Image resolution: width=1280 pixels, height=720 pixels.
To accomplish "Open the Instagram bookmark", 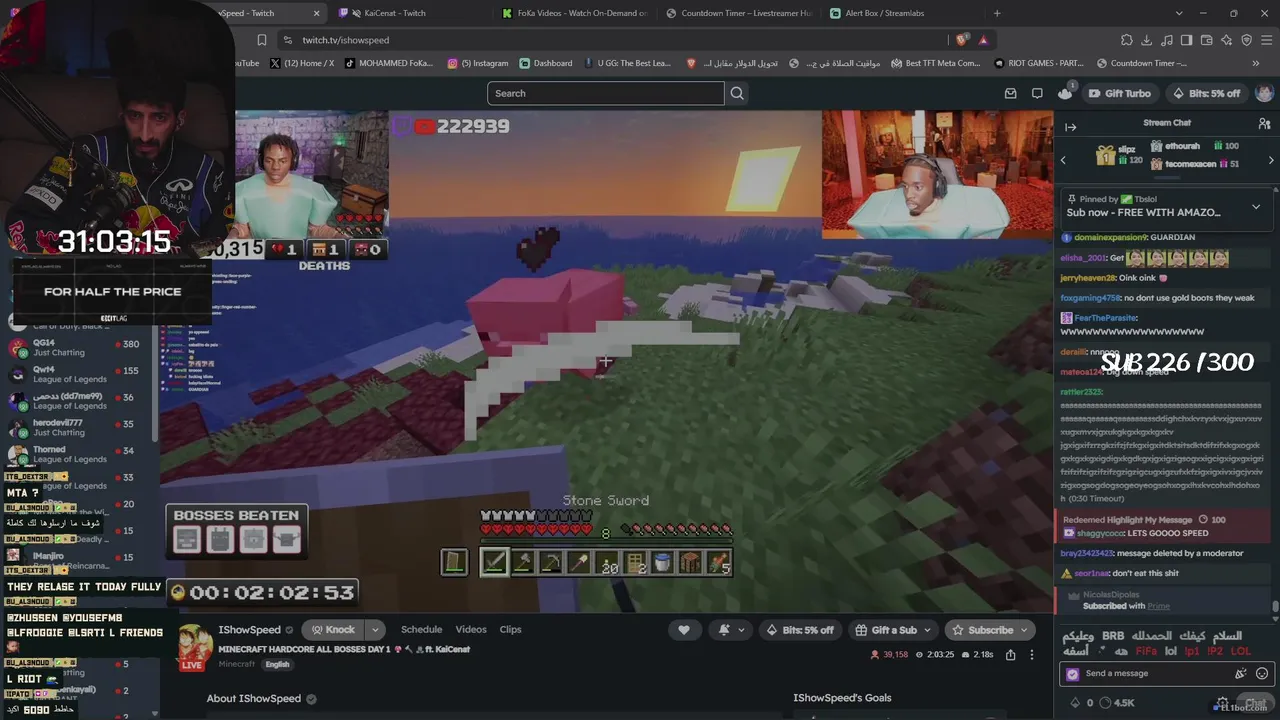I will (x=478, y=63).
